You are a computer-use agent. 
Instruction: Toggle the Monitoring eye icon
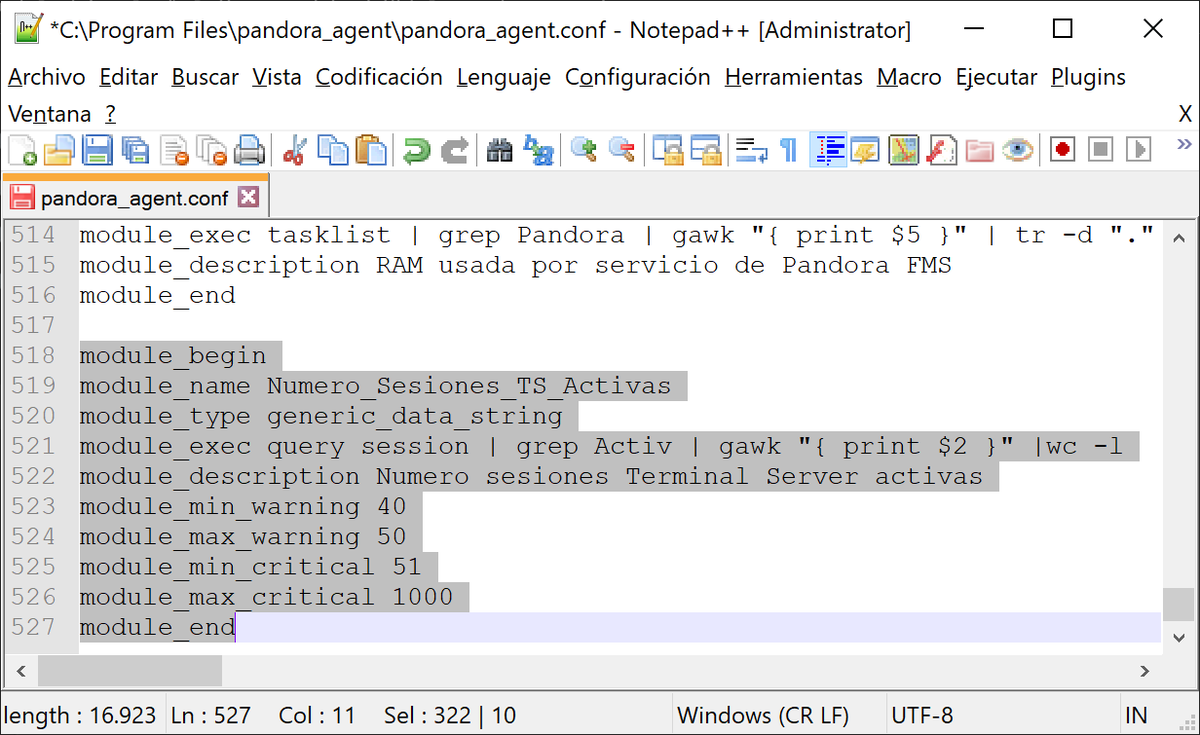coord(1018,150)
